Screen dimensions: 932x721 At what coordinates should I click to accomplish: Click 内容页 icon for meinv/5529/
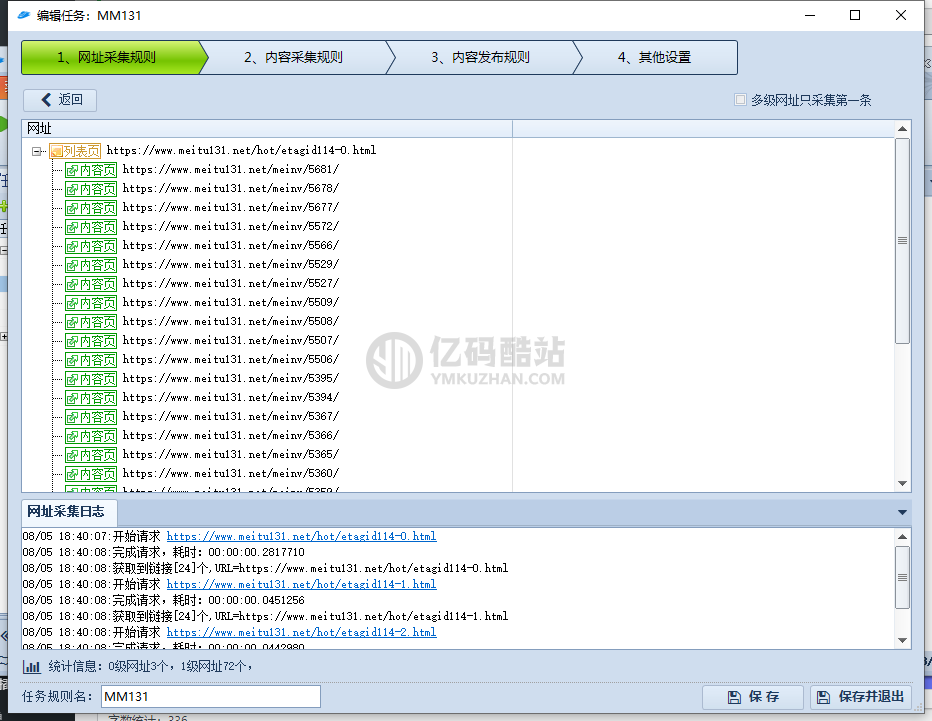[x=91, y=265]
